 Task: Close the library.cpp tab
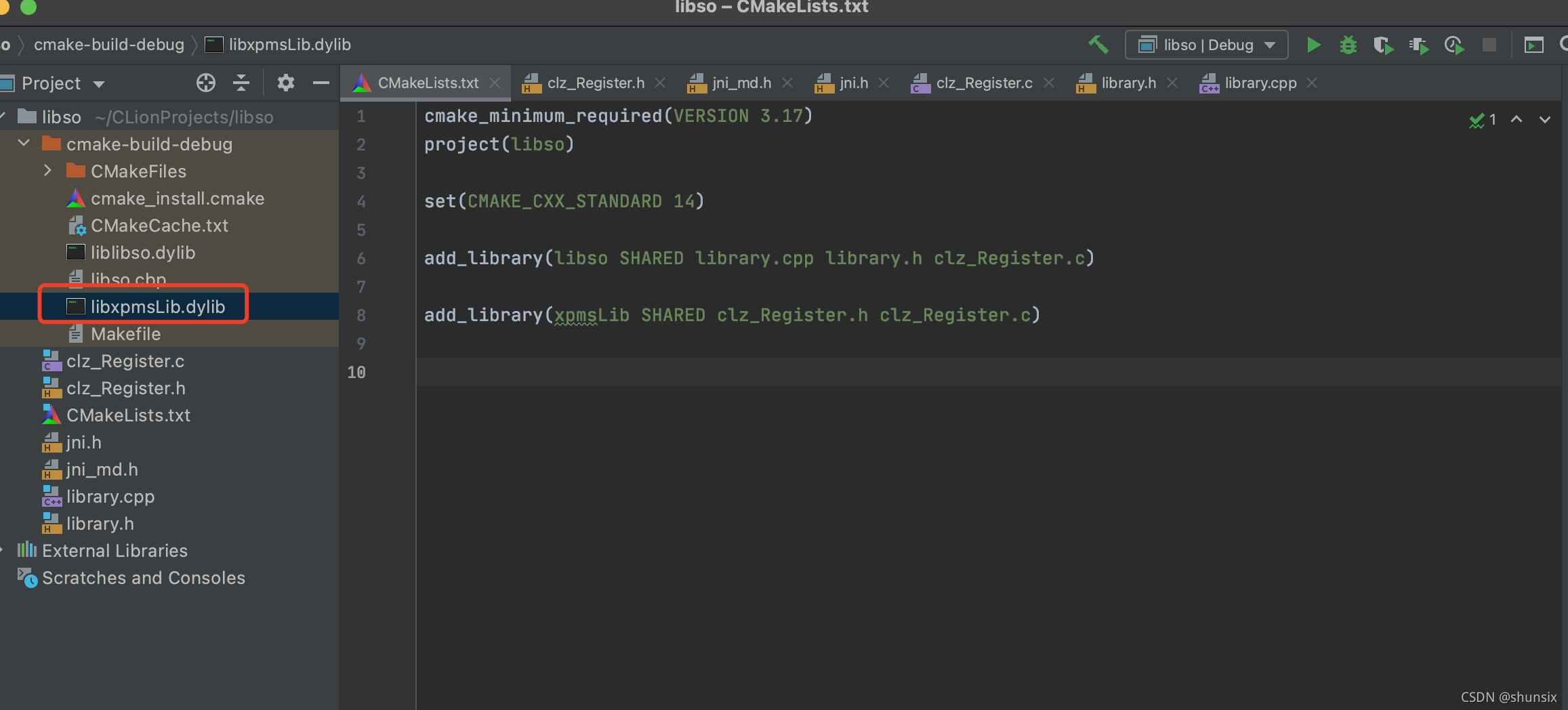click(1312, 83)
